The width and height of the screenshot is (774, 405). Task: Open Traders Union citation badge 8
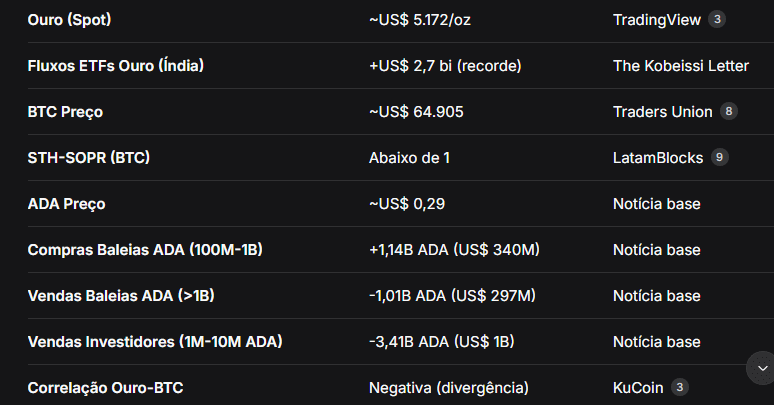(728, 111)
